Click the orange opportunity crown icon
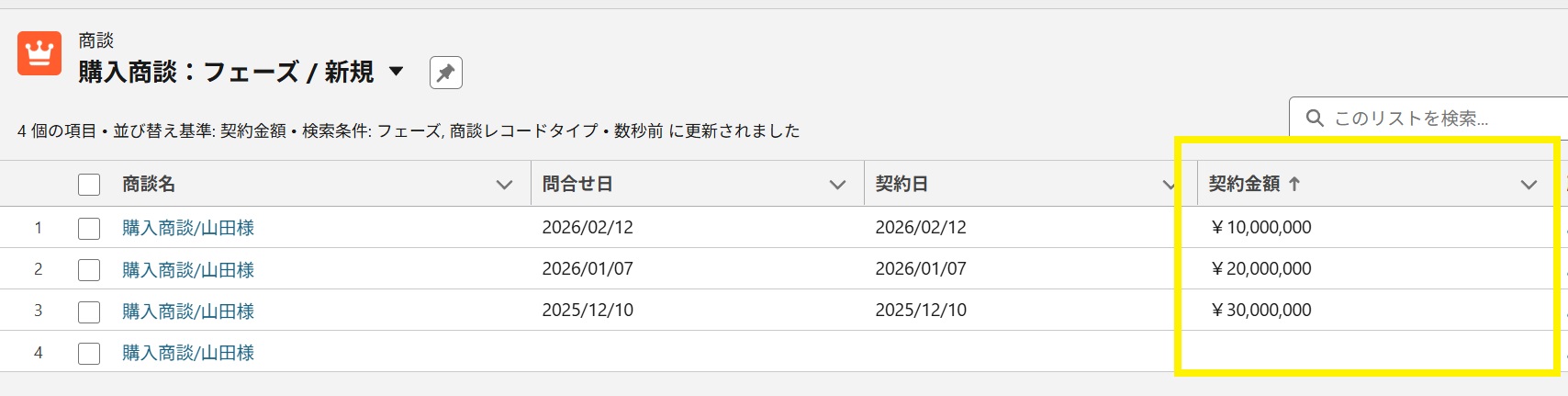The image size is (1568, 396). (39, 53)
